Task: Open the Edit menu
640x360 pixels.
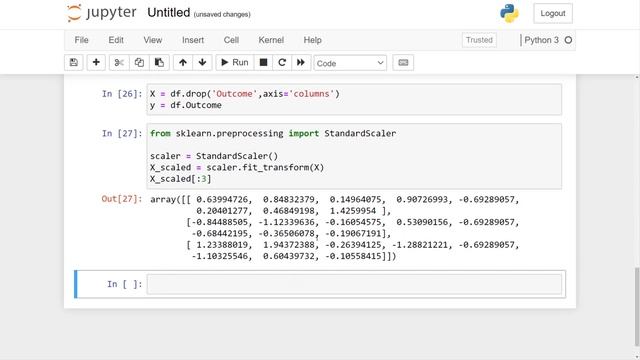Action: (x=116, y=40)
